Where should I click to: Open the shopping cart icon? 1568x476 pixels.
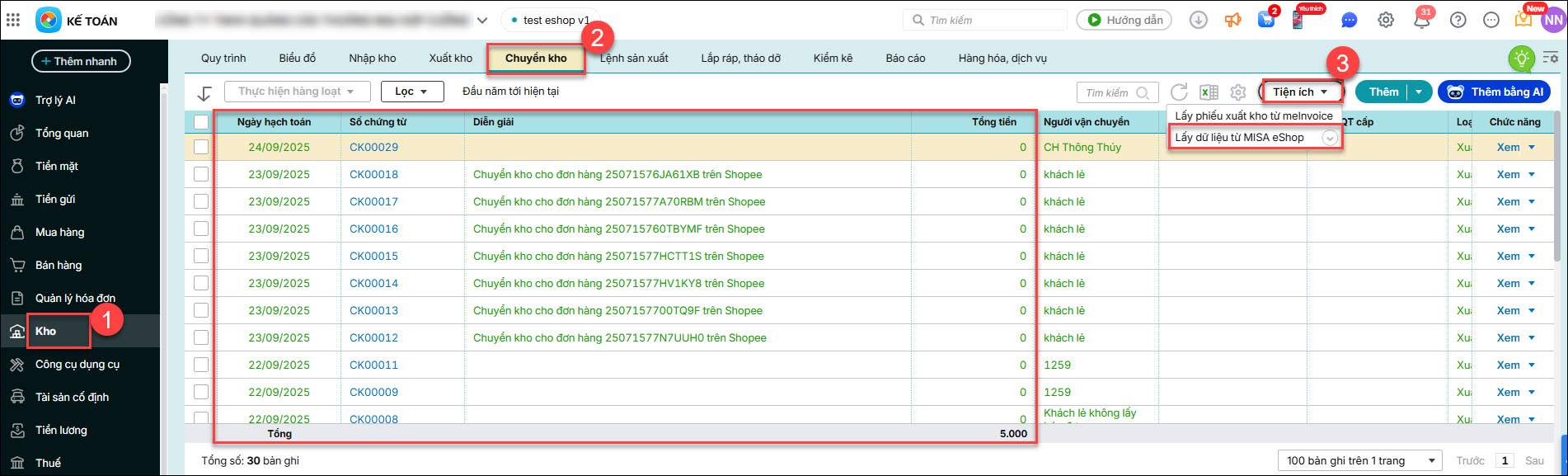[x=1266, y=21]
